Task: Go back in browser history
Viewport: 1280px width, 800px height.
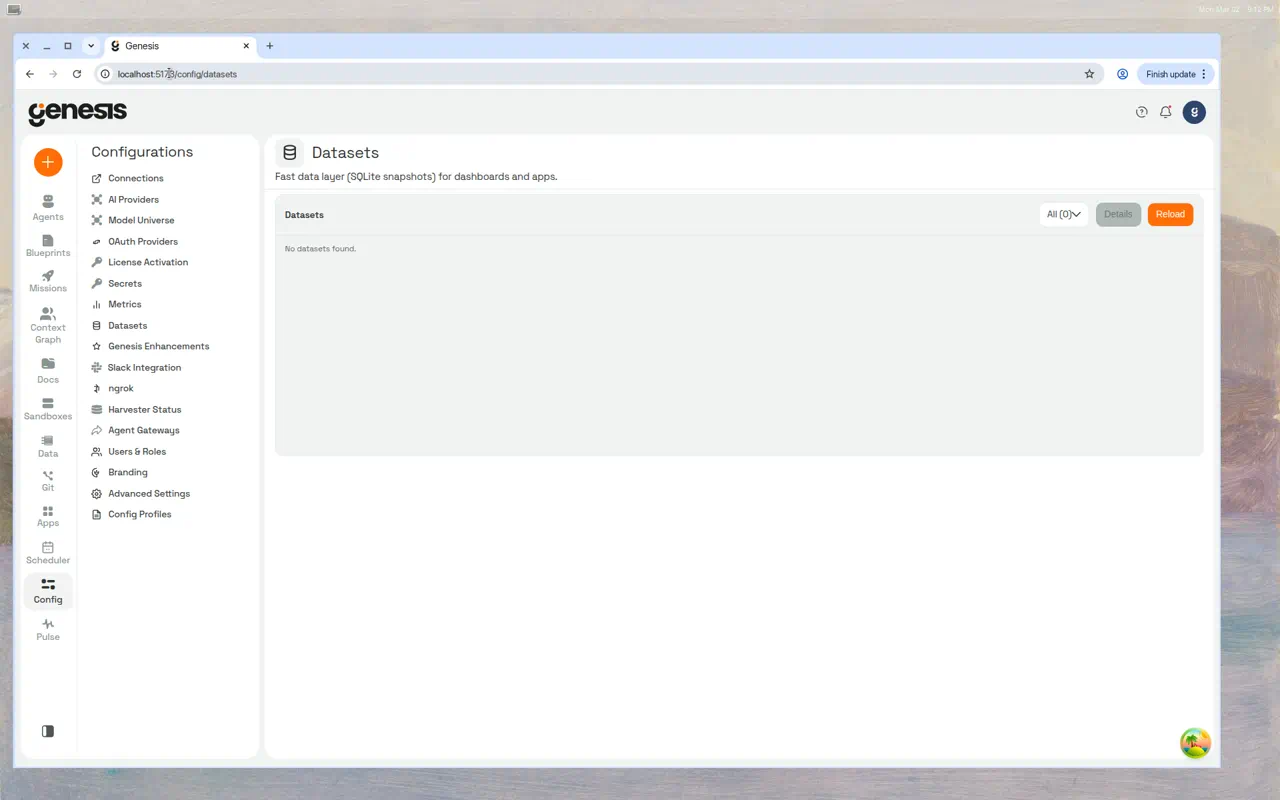Action: pyautogui.click(x=30, y=74)
